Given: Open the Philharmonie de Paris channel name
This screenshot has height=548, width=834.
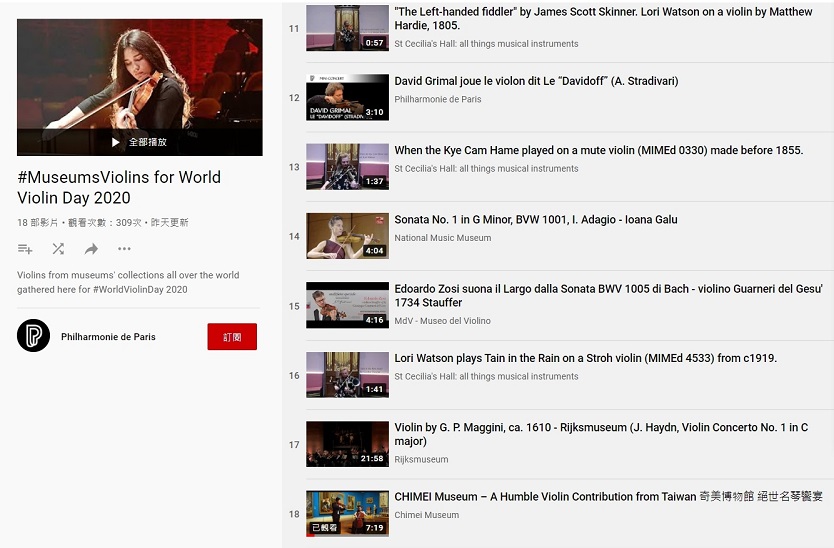Looking at the screenshot, I should (109, 337).
